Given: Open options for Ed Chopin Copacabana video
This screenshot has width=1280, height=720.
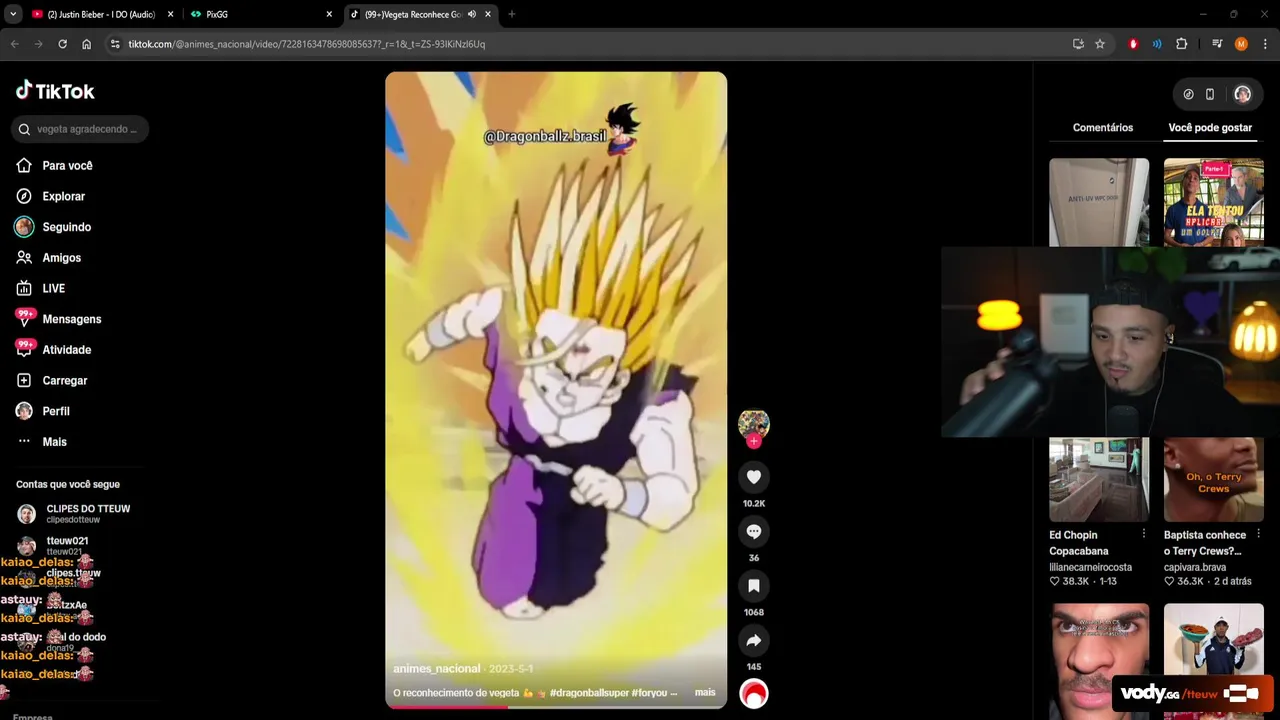Looking at the screenshot, I should tap(1144, 535).
